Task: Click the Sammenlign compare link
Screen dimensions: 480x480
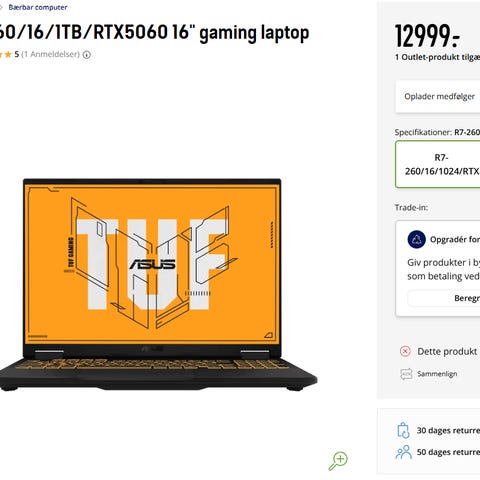Action: point(437,374)
